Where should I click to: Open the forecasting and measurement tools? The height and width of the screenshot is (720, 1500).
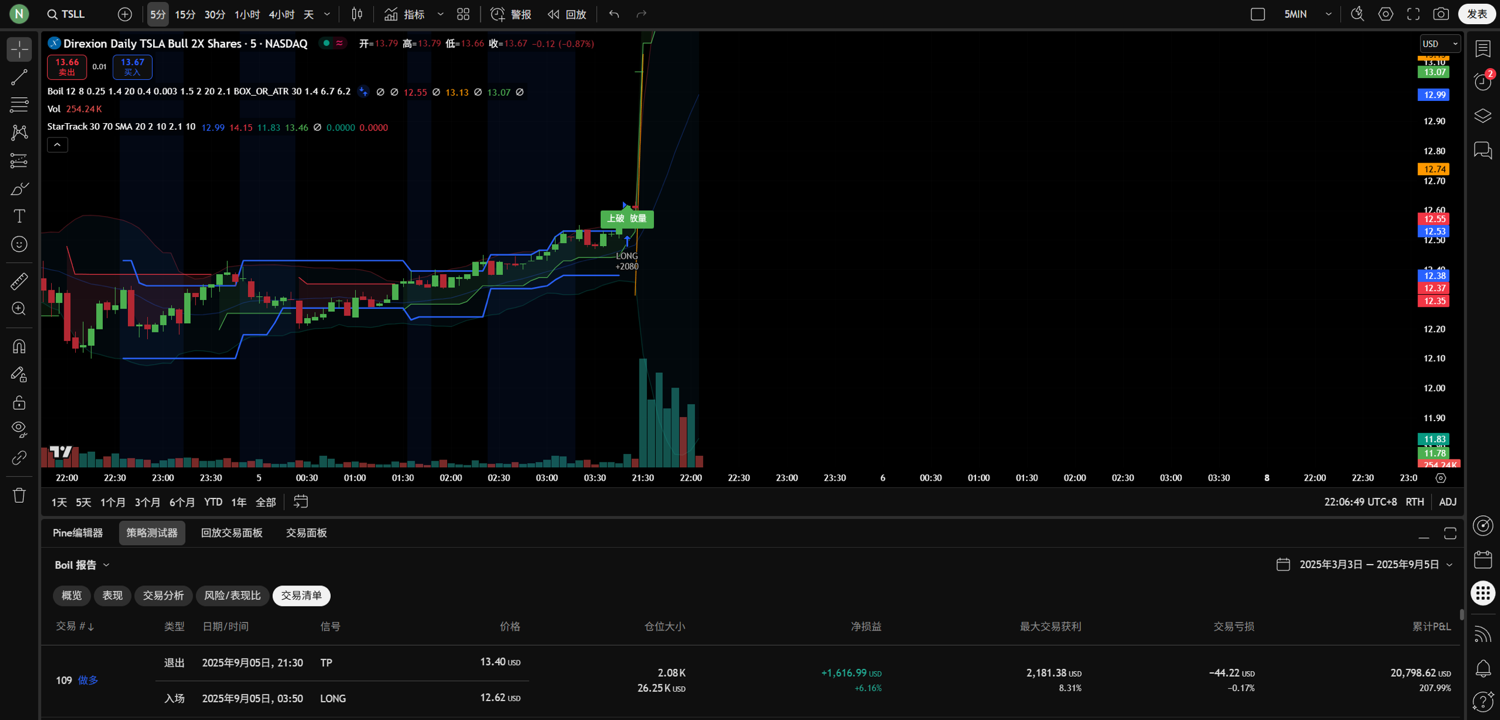click(19, 160)
